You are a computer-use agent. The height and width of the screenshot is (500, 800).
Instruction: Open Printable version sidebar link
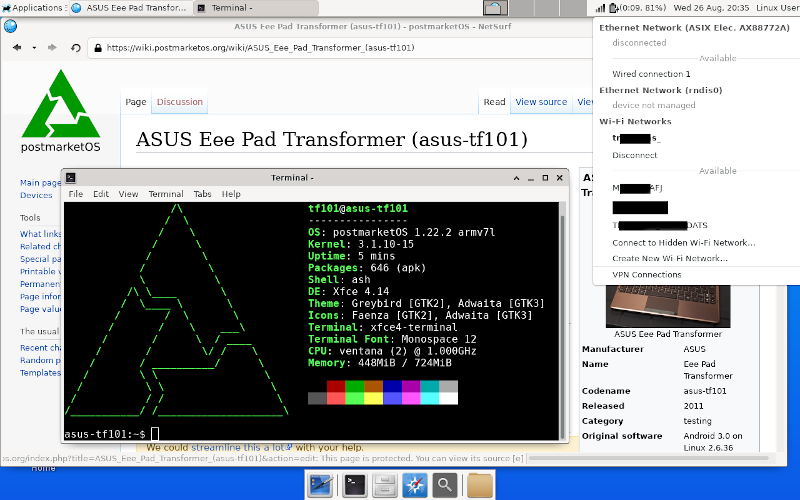[x=40, y=271]
